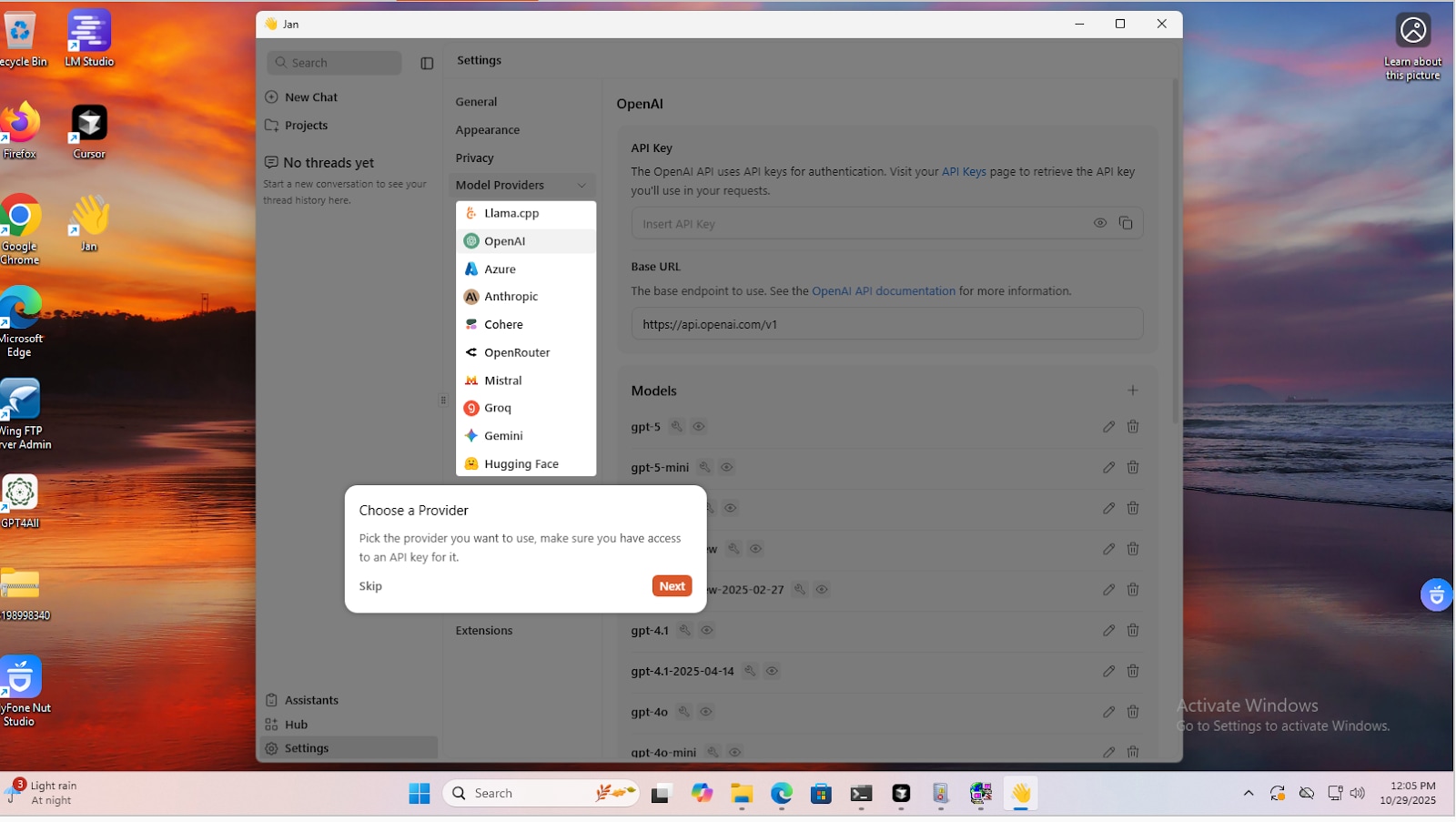Edit the gpt-5 model settings

(1108, 427)
